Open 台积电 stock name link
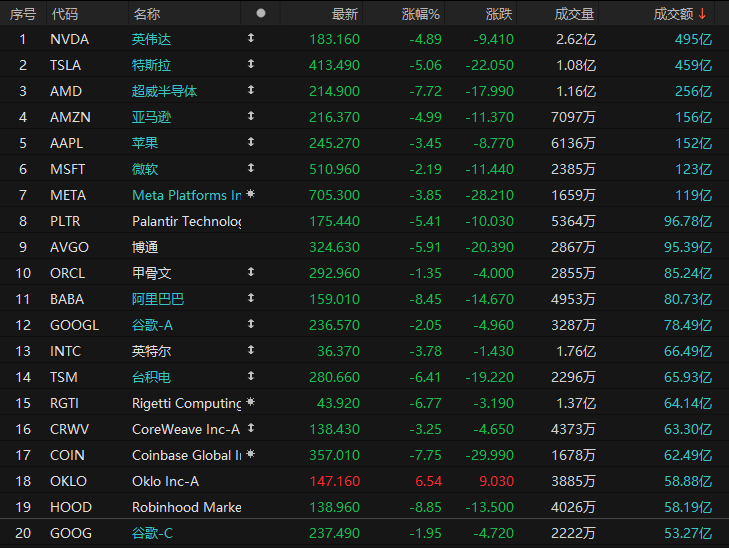 tap(151, 377)
